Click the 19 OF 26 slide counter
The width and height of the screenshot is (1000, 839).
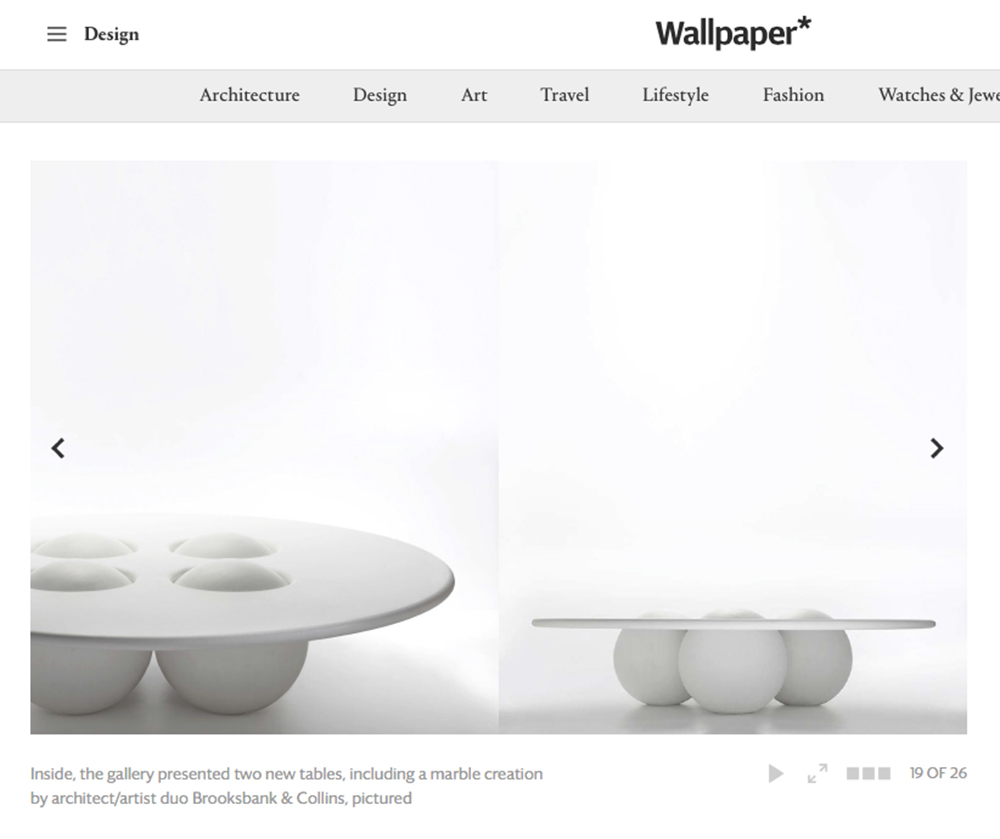click(x=938, y=773)
